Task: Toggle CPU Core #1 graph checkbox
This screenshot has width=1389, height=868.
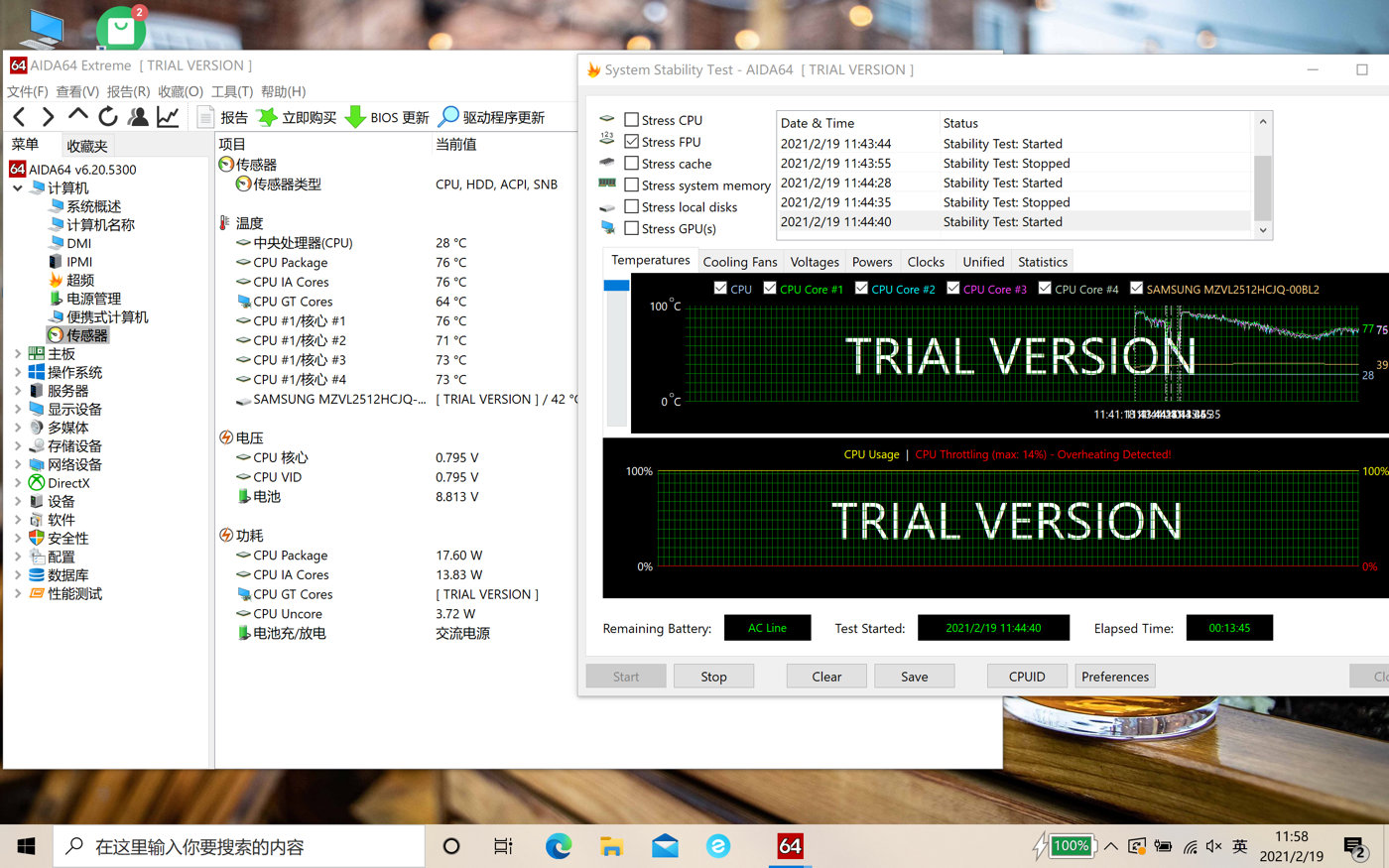Action: pyautogui.click(x=770, y=289)
